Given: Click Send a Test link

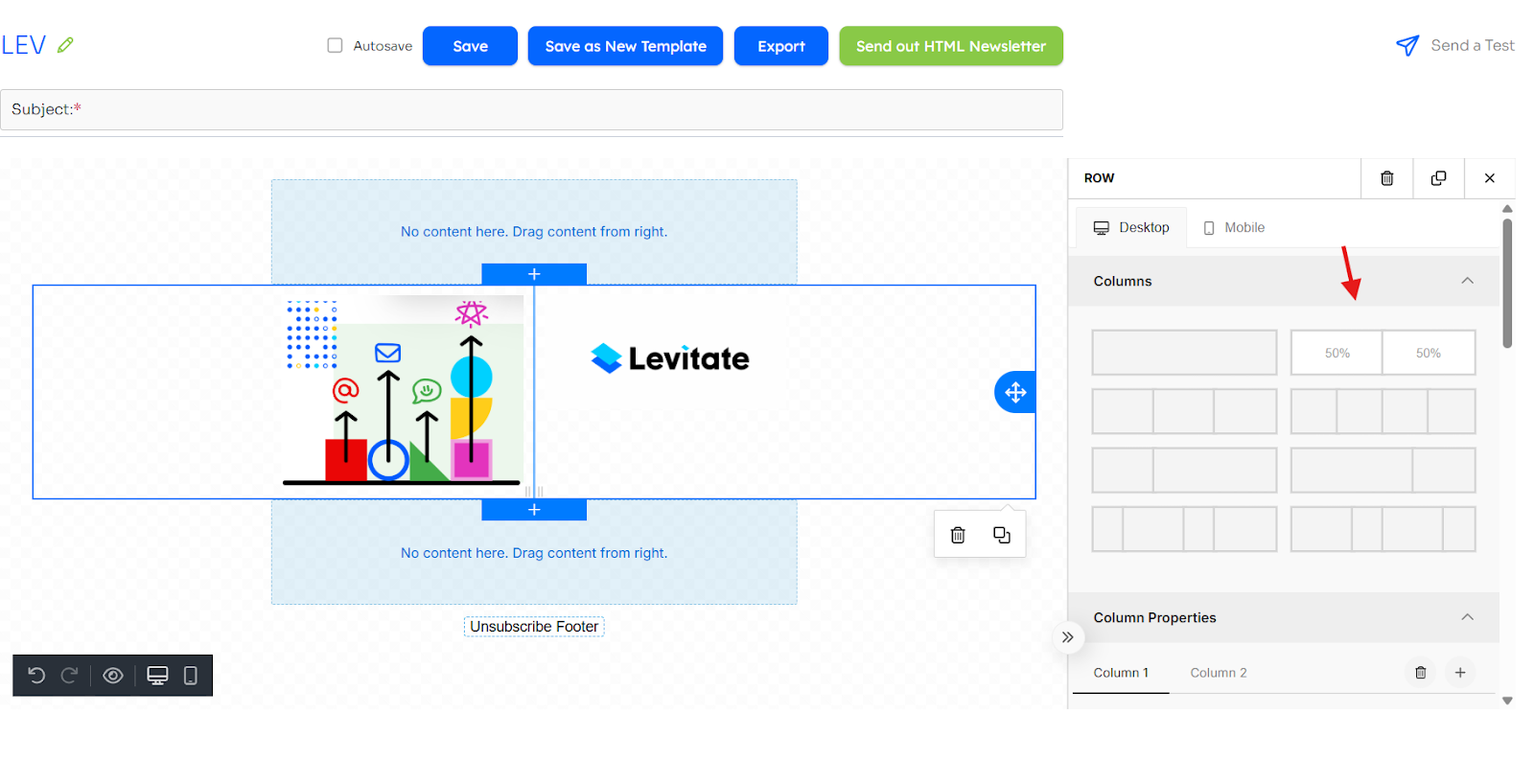Looking at the screenshot, I should (x=1473, y=45).
